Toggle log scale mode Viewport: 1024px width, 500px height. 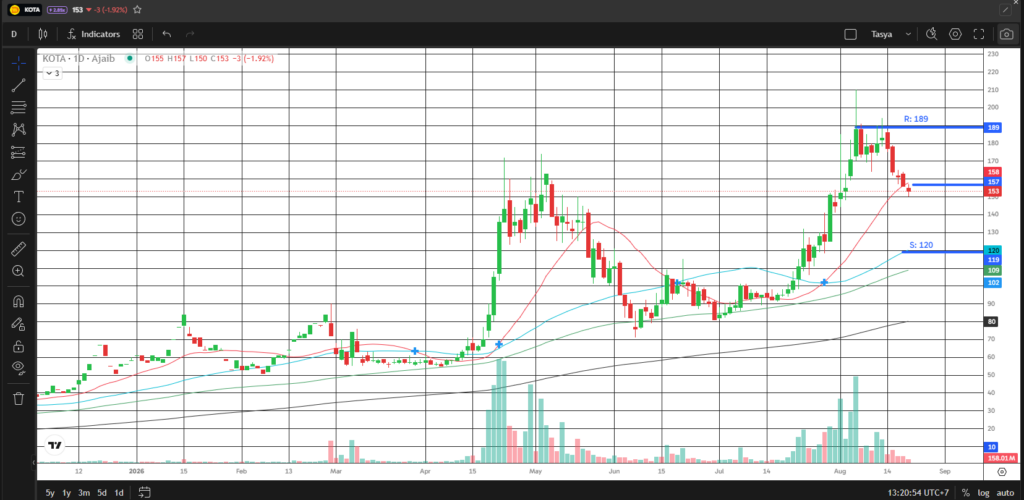coord(984,492)
